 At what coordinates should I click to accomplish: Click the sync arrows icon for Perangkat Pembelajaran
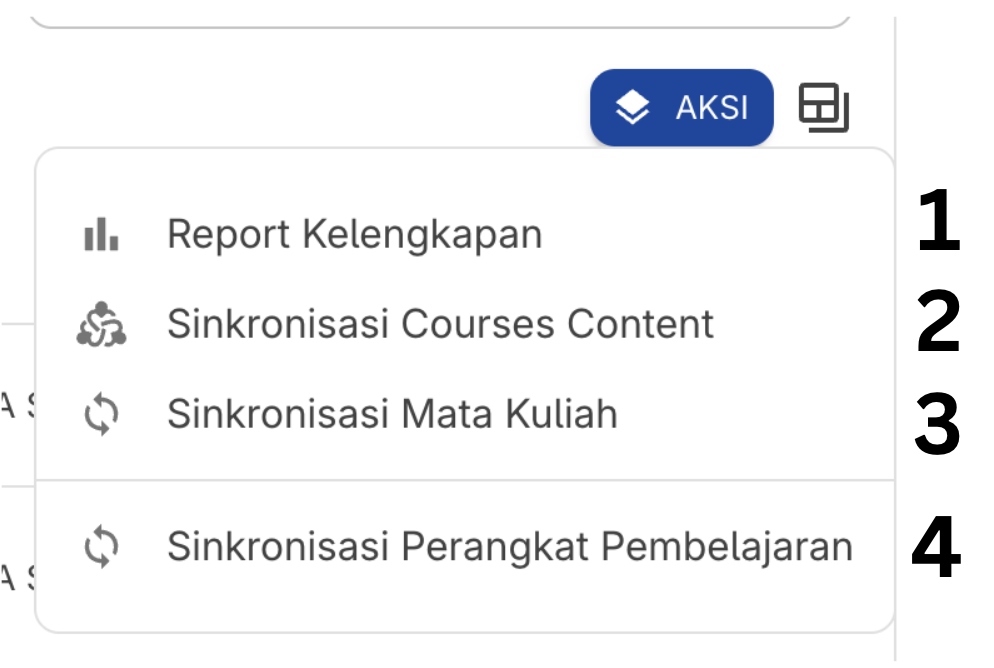coord(101,546)
